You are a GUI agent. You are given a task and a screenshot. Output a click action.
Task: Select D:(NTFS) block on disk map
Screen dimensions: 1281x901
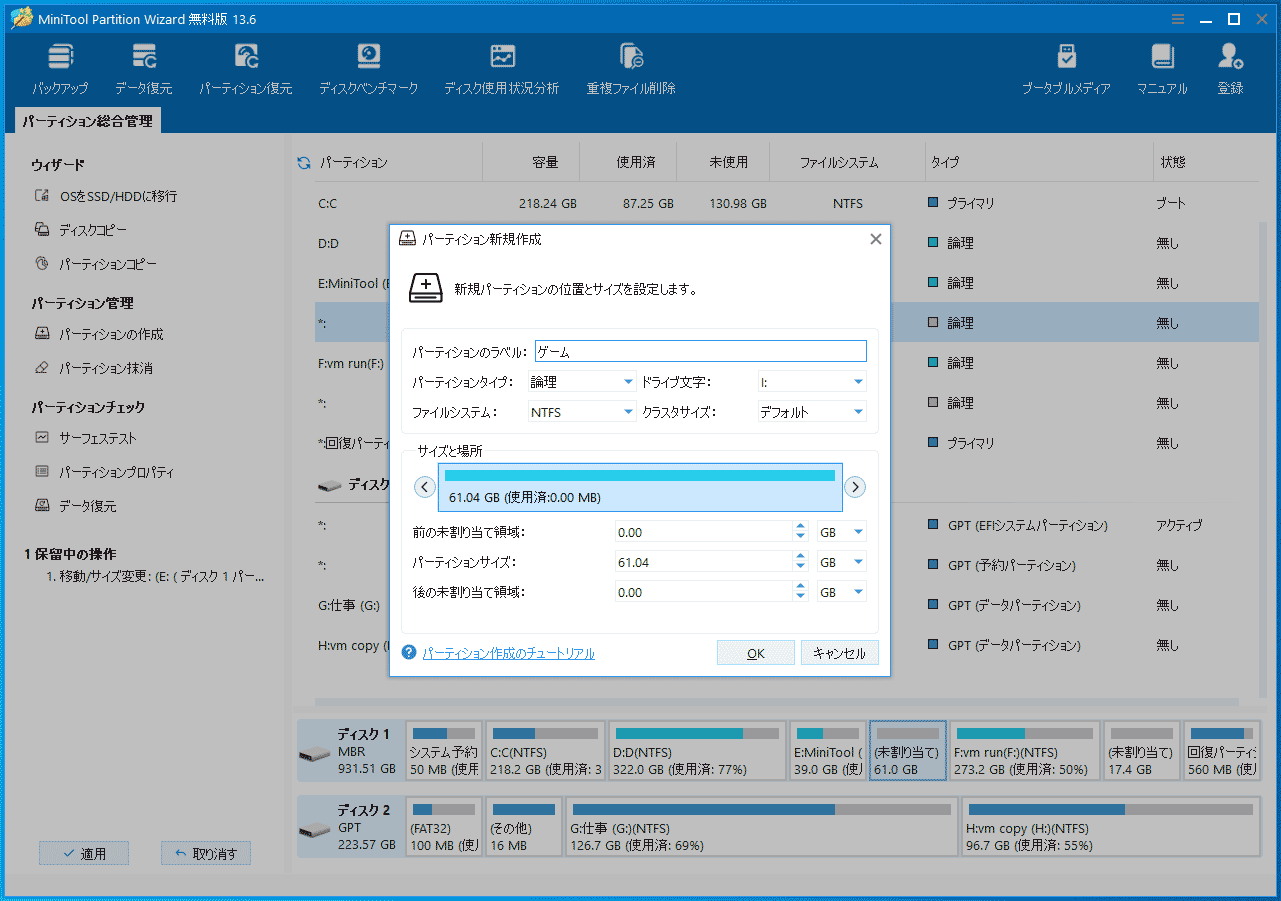tap(697, 751)
